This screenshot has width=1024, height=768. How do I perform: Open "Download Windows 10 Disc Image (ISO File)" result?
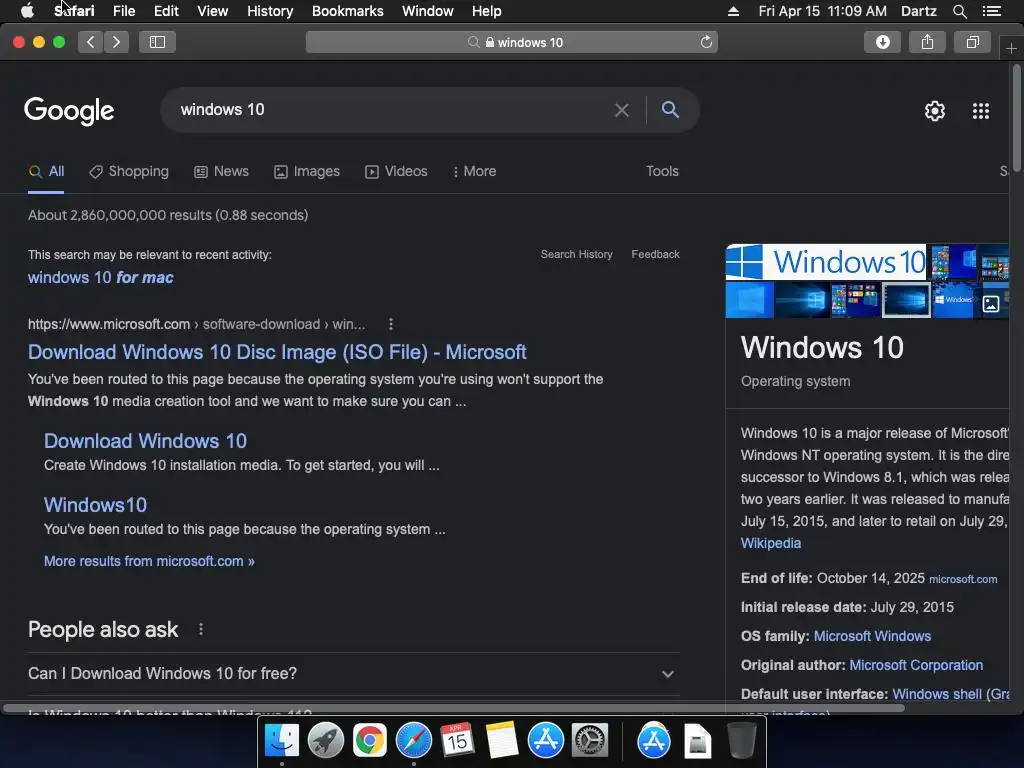pyautogui.click(x=277, y=352)
